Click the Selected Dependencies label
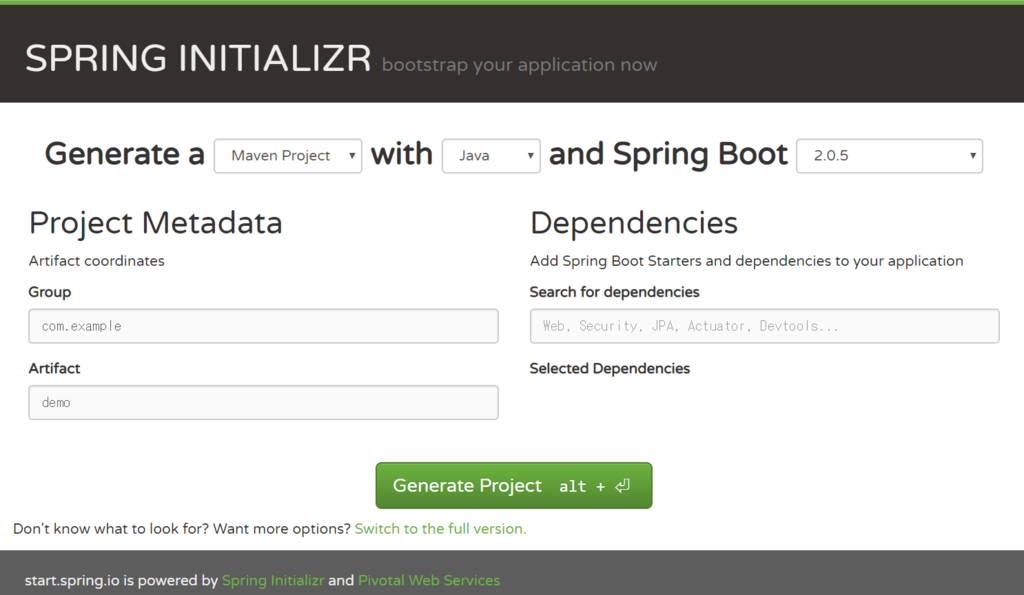This screenshot has height=595, width=1024. coord(609,368)
